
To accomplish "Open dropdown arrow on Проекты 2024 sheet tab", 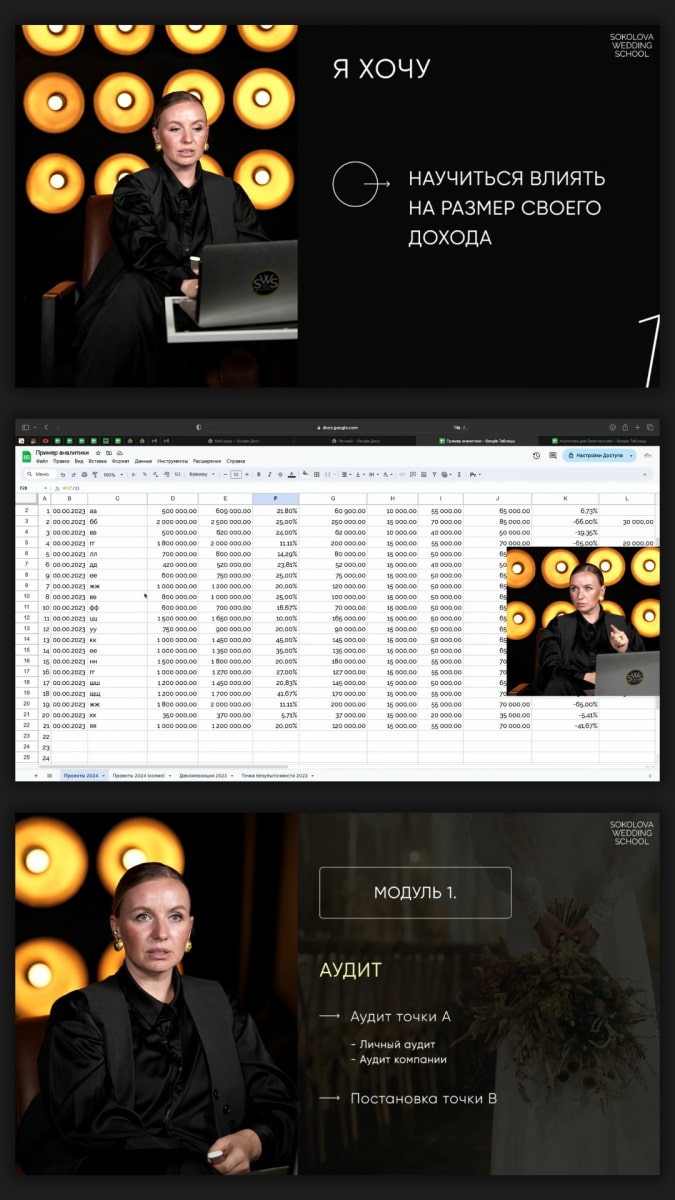I will [x=104, y=775].
